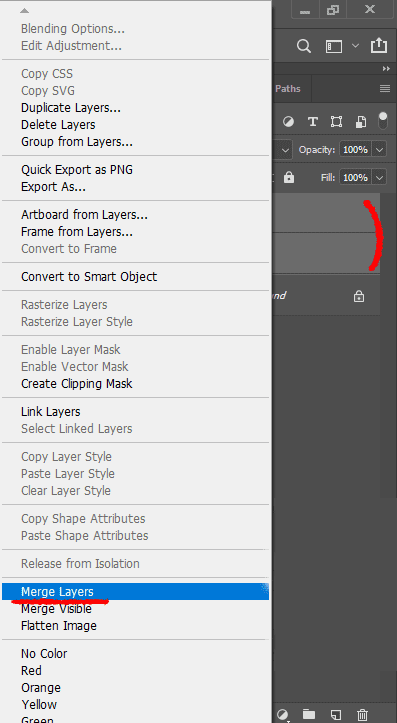Open the blend mode dropdown arrow
The width and height of the screenshot is (397, 723).
click(x=285, y=150)
